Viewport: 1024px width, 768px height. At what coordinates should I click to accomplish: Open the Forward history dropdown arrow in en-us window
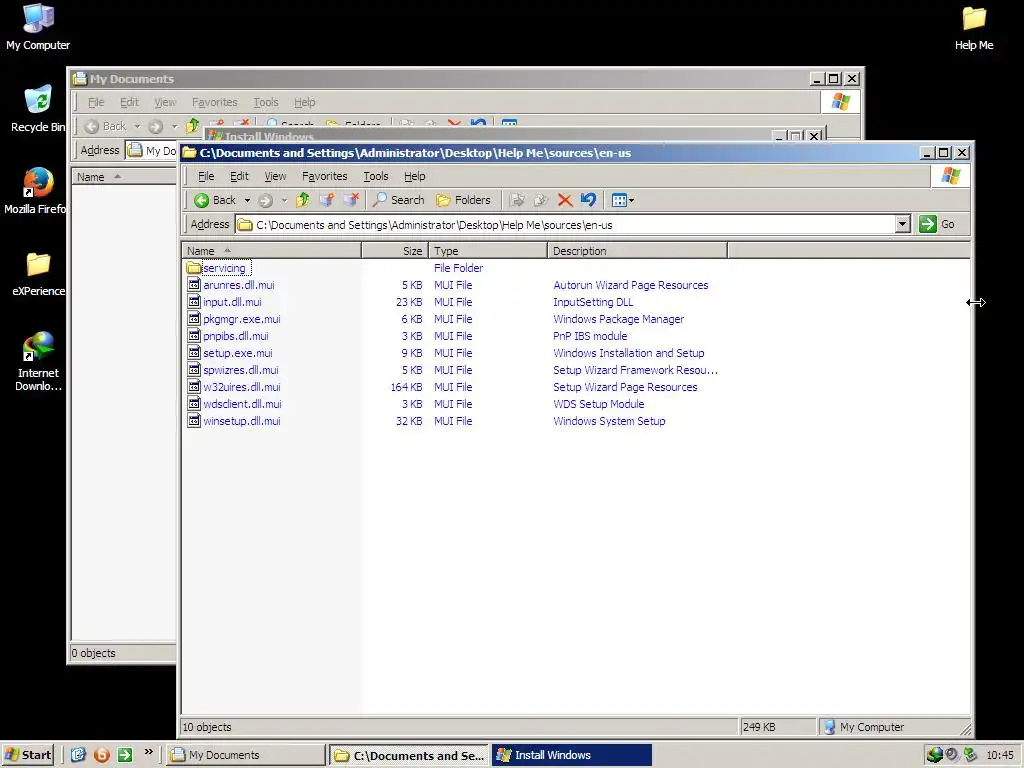pos(284,200)
